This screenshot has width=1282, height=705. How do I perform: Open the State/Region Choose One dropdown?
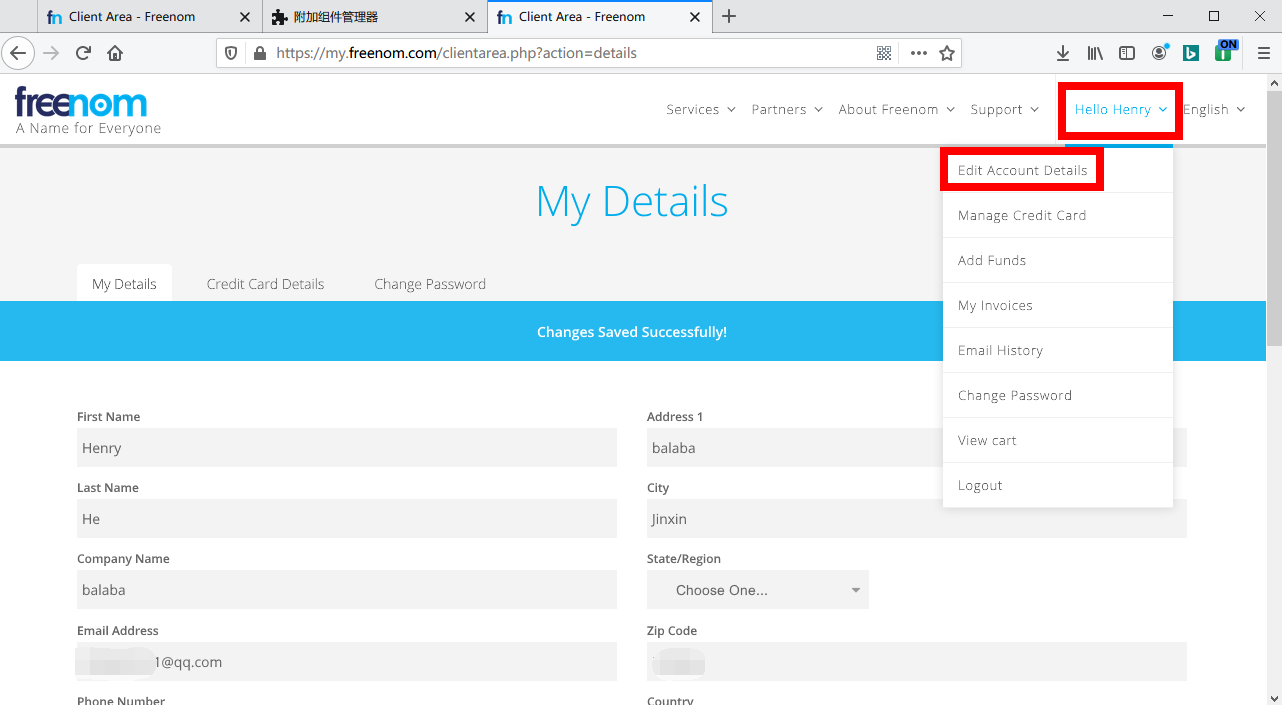pyautogui.click(x=757, y=590)
